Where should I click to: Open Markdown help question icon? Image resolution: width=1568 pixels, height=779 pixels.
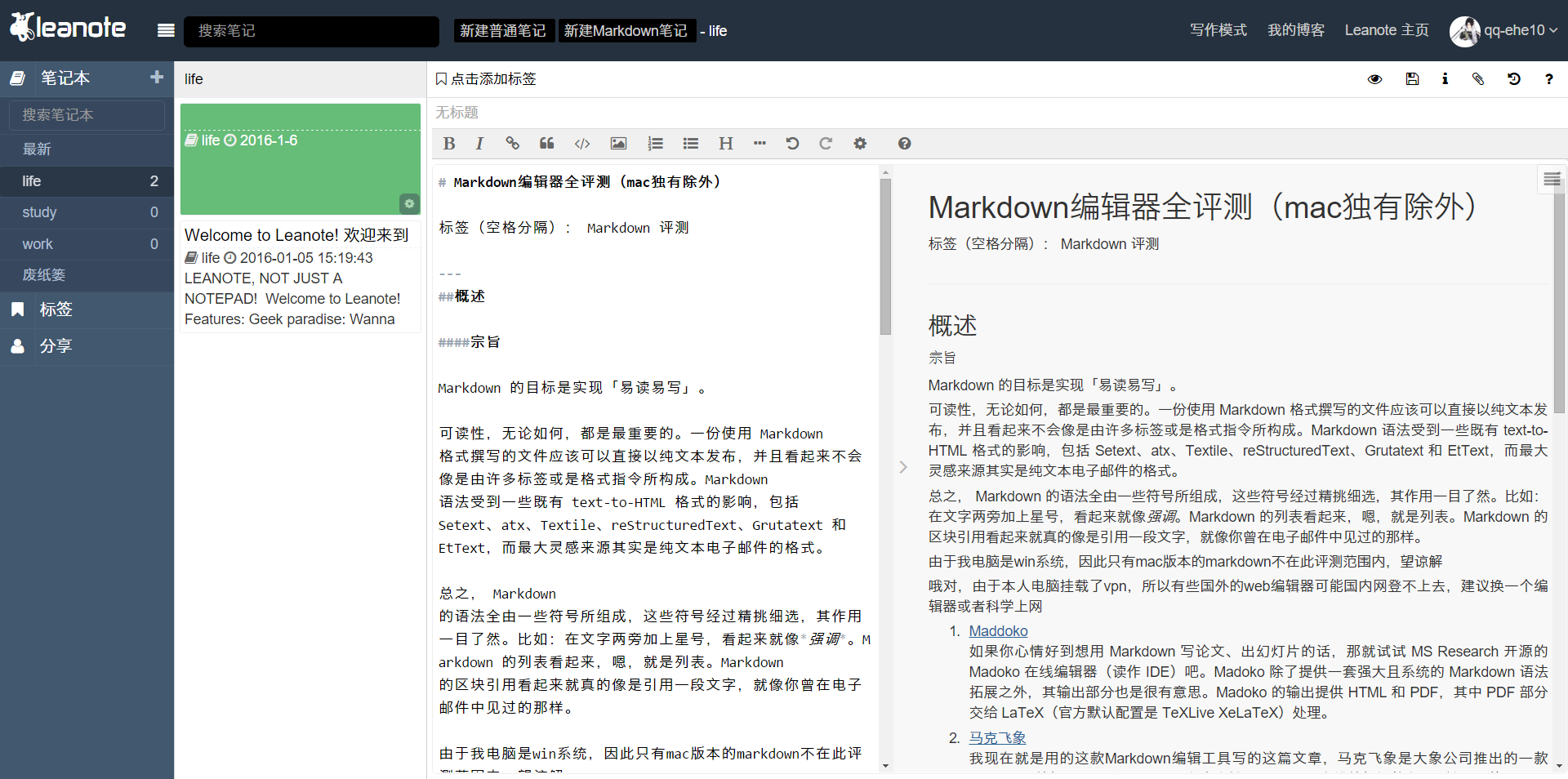904,144
